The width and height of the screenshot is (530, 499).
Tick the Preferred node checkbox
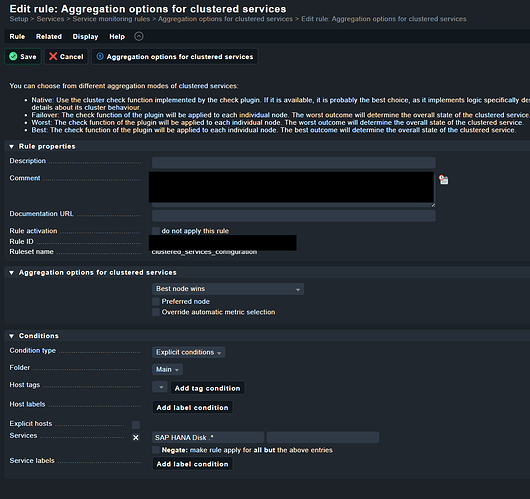[155, 301]
